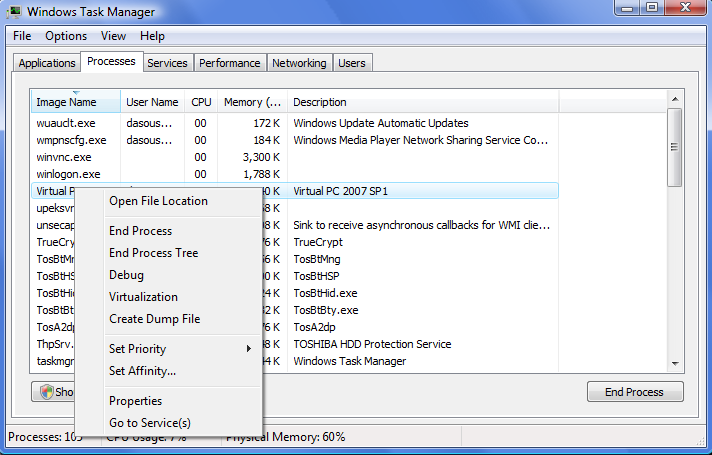Select Virtualization menu entry

click(168, 297)
